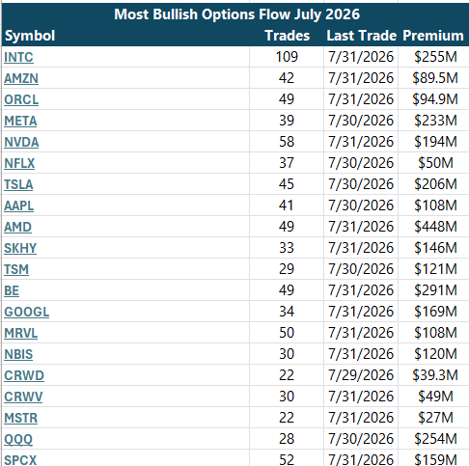Click the Trades column header
This screenshot has height=466, width=469.
point(287,36)
